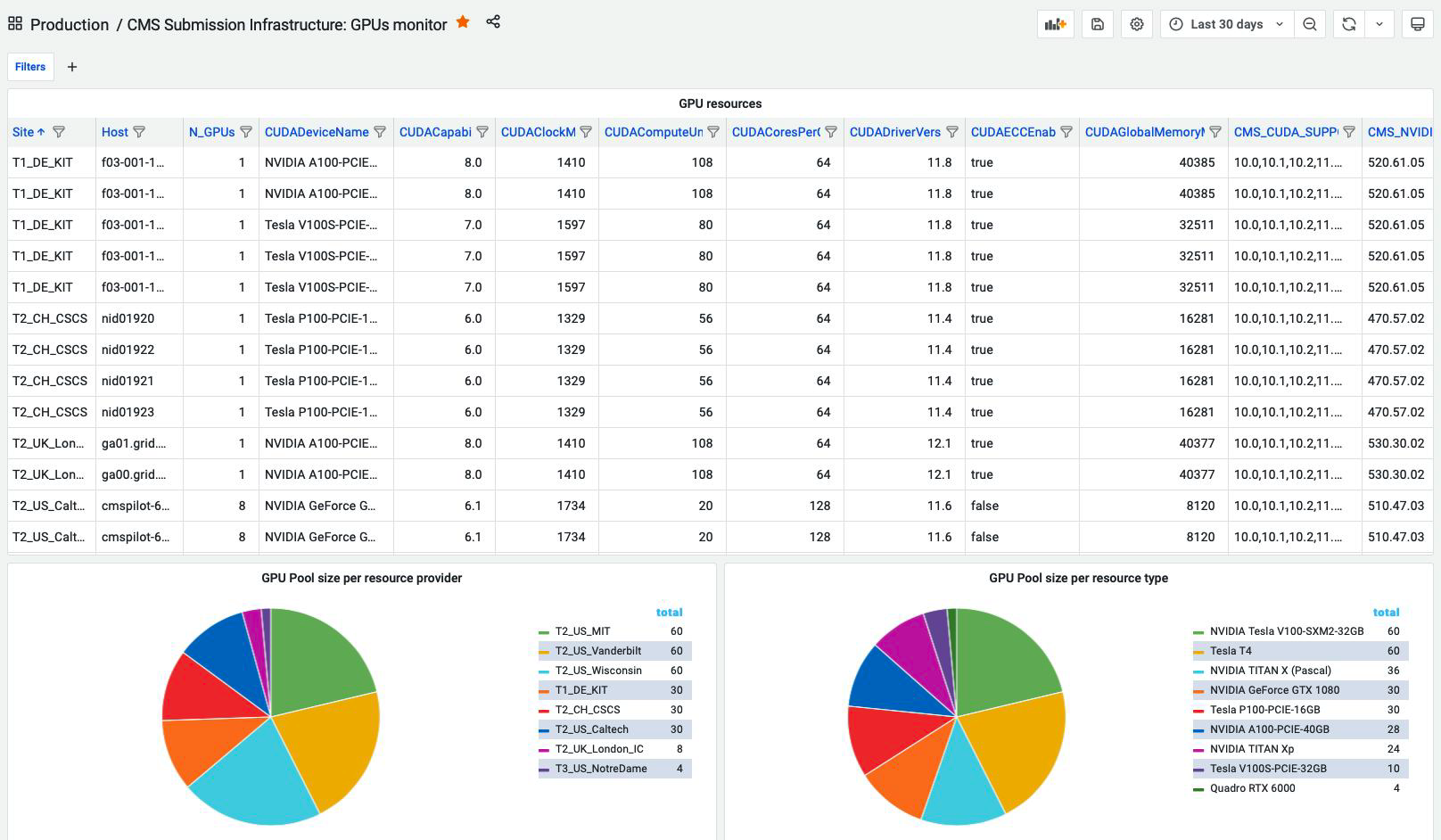Cycle the view mode monitor icon

(1418, 24)
